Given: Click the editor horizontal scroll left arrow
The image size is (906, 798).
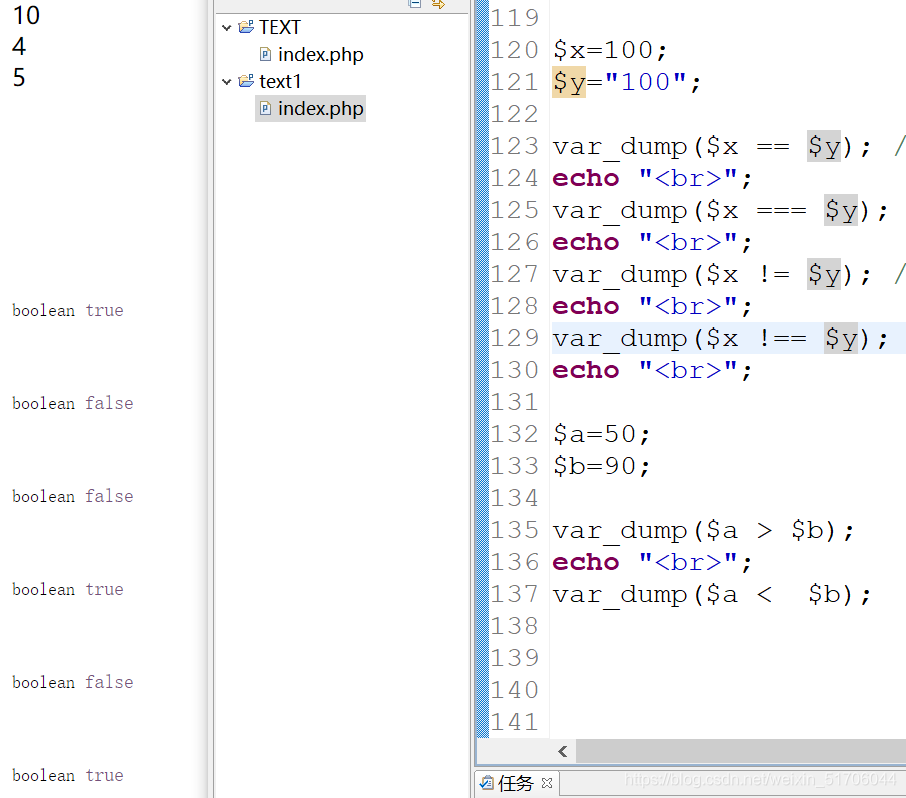Looking at the screenshot, I should pos(563,751).
